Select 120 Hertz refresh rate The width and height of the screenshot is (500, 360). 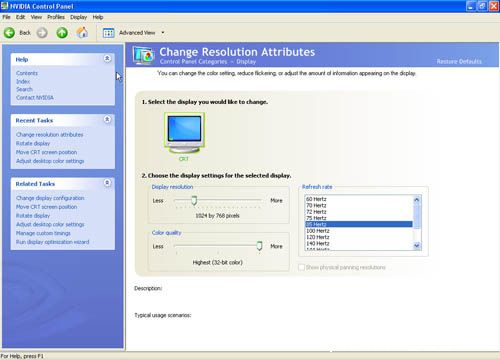click(359, 237)
